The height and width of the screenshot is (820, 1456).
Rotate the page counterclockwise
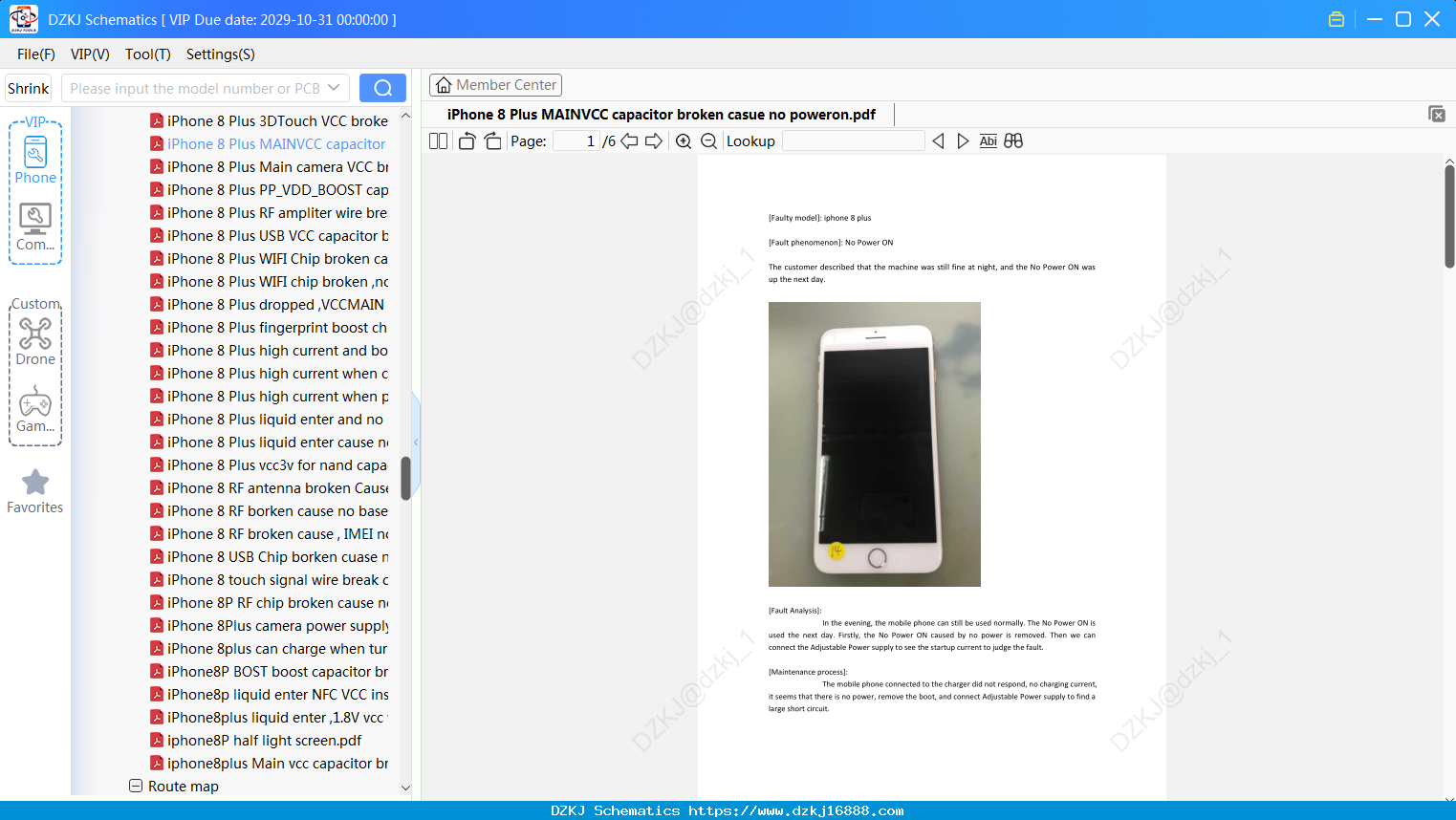click(467, 141)
